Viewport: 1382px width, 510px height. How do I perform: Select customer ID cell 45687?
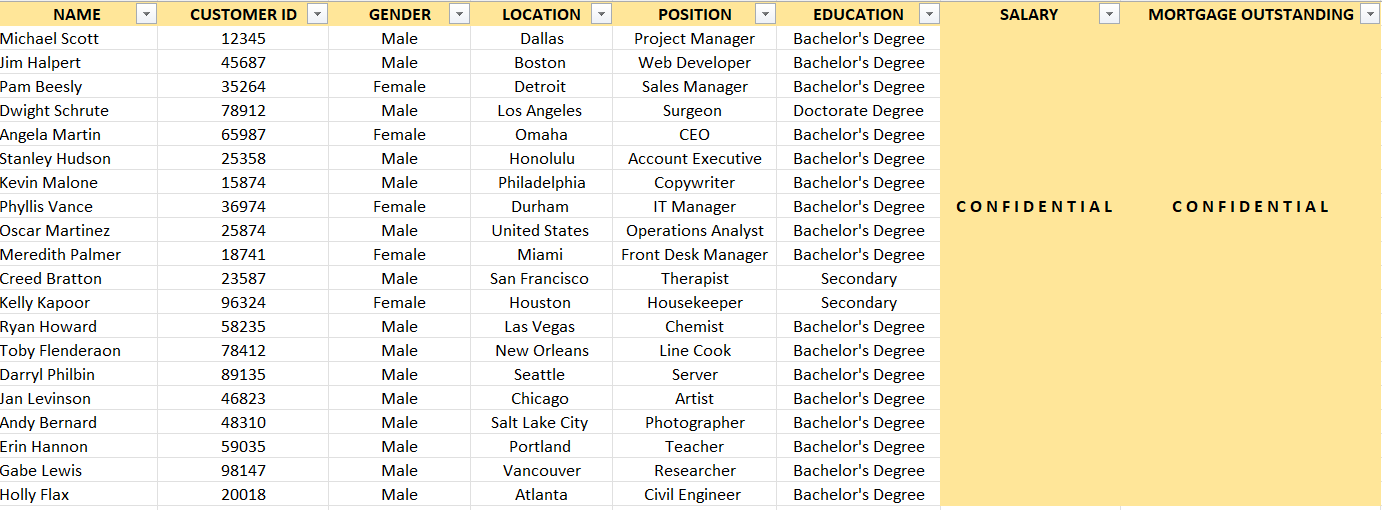[x=243, y=62]
